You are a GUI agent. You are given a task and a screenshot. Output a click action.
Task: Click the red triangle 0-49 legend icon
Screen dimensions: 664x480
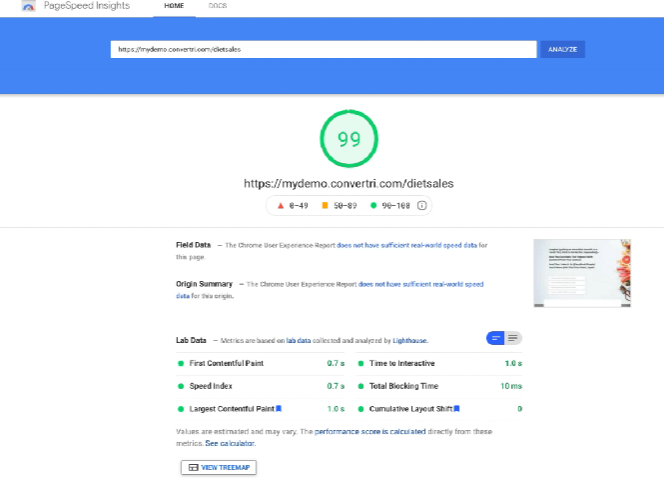[280, 205]
